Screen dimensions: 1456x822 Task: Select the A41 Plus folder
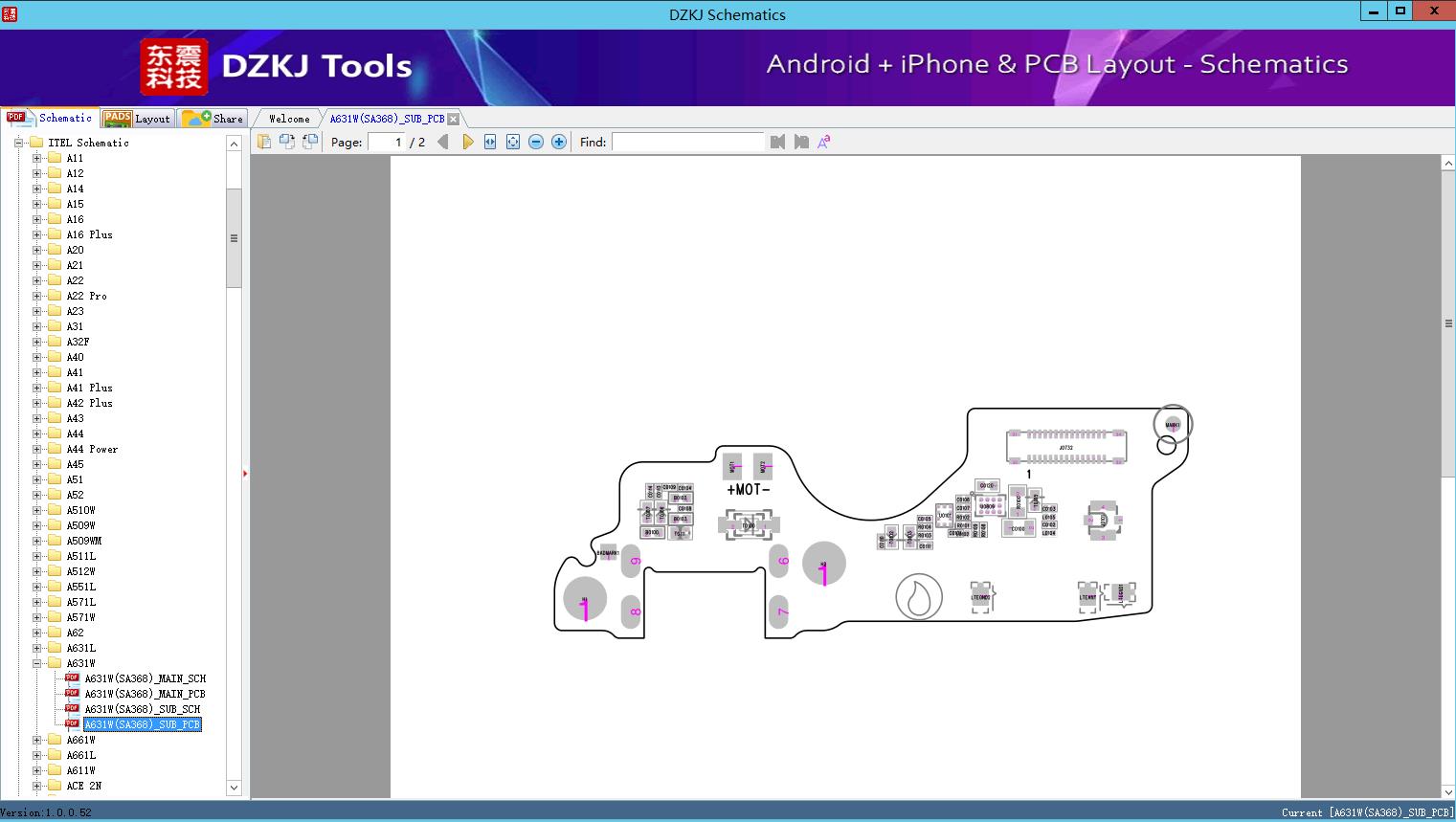[x=90, y=388]
